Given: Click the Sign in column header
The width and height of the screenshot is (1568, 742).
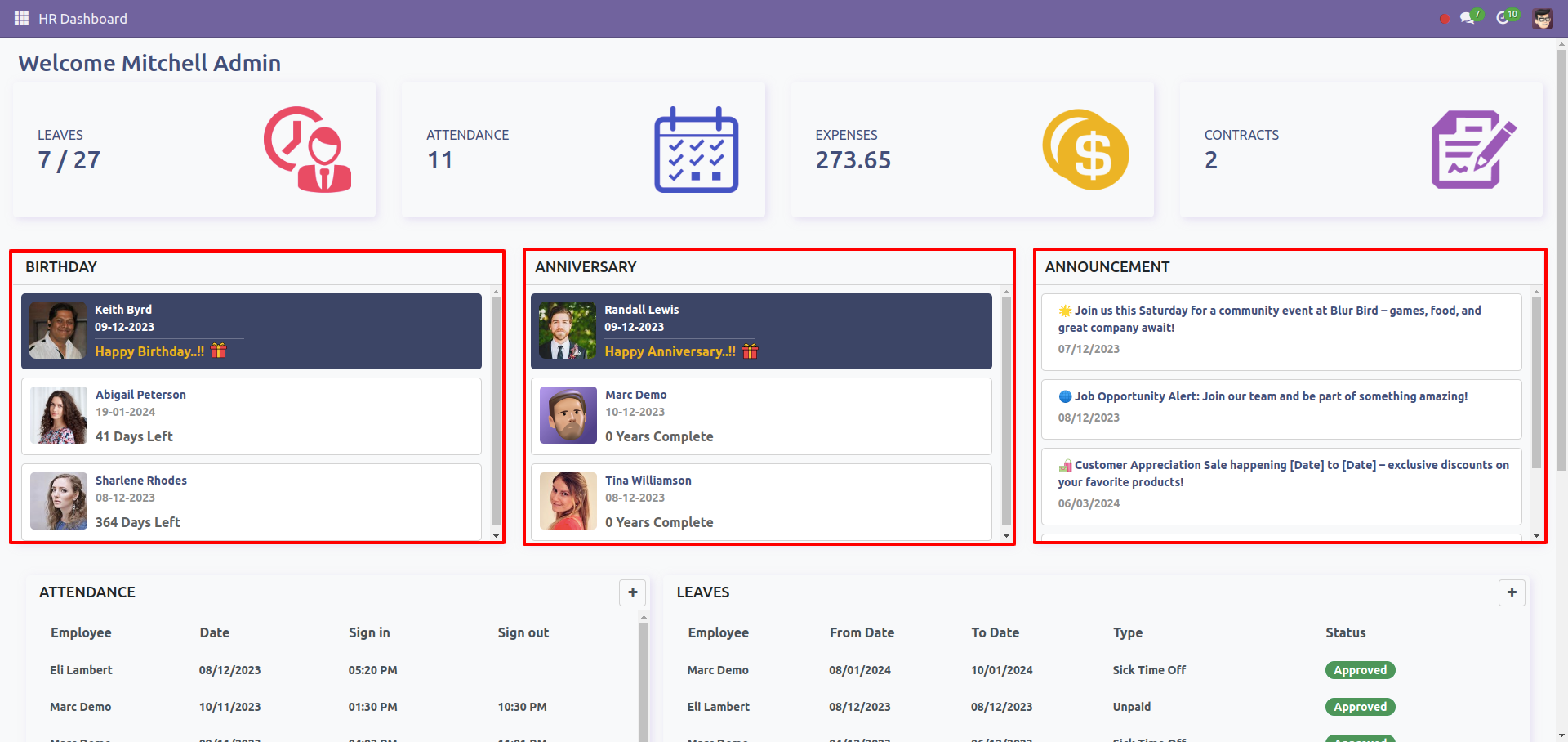Looking at the screenshot, I should click(x=369, y=632).
